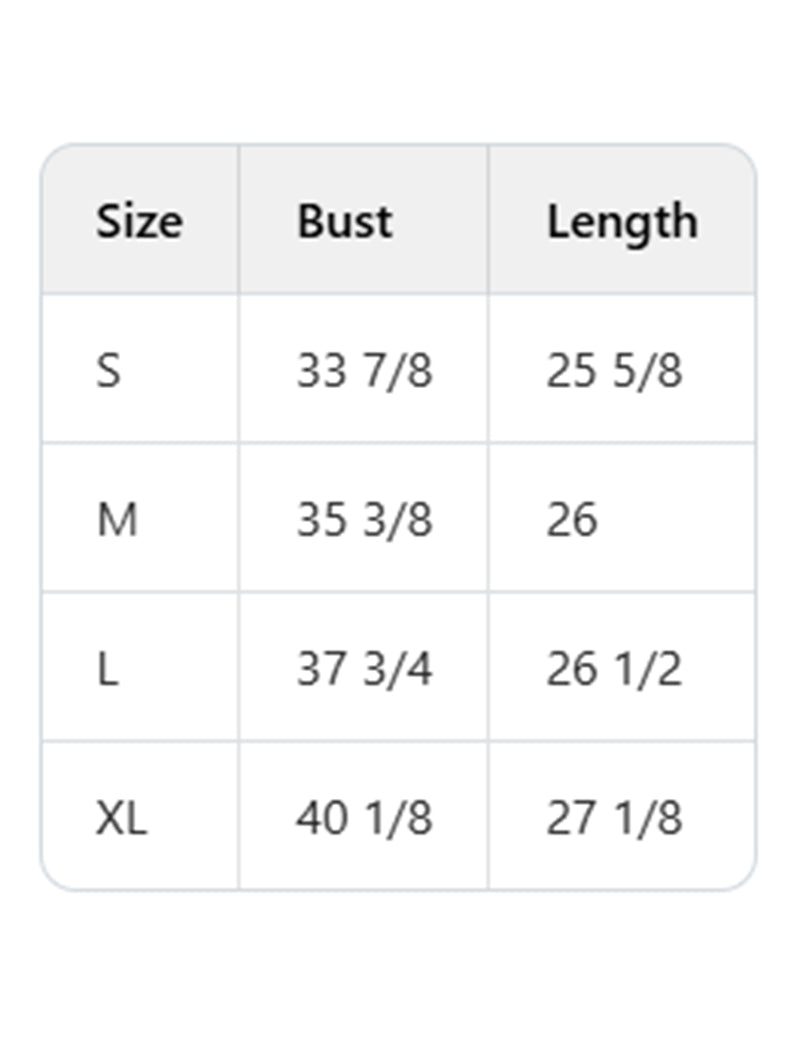The height and width of the screenshot is (1050, 800).
Task: Select the 35 3/8 bust measurement
Action: point(364,520)
